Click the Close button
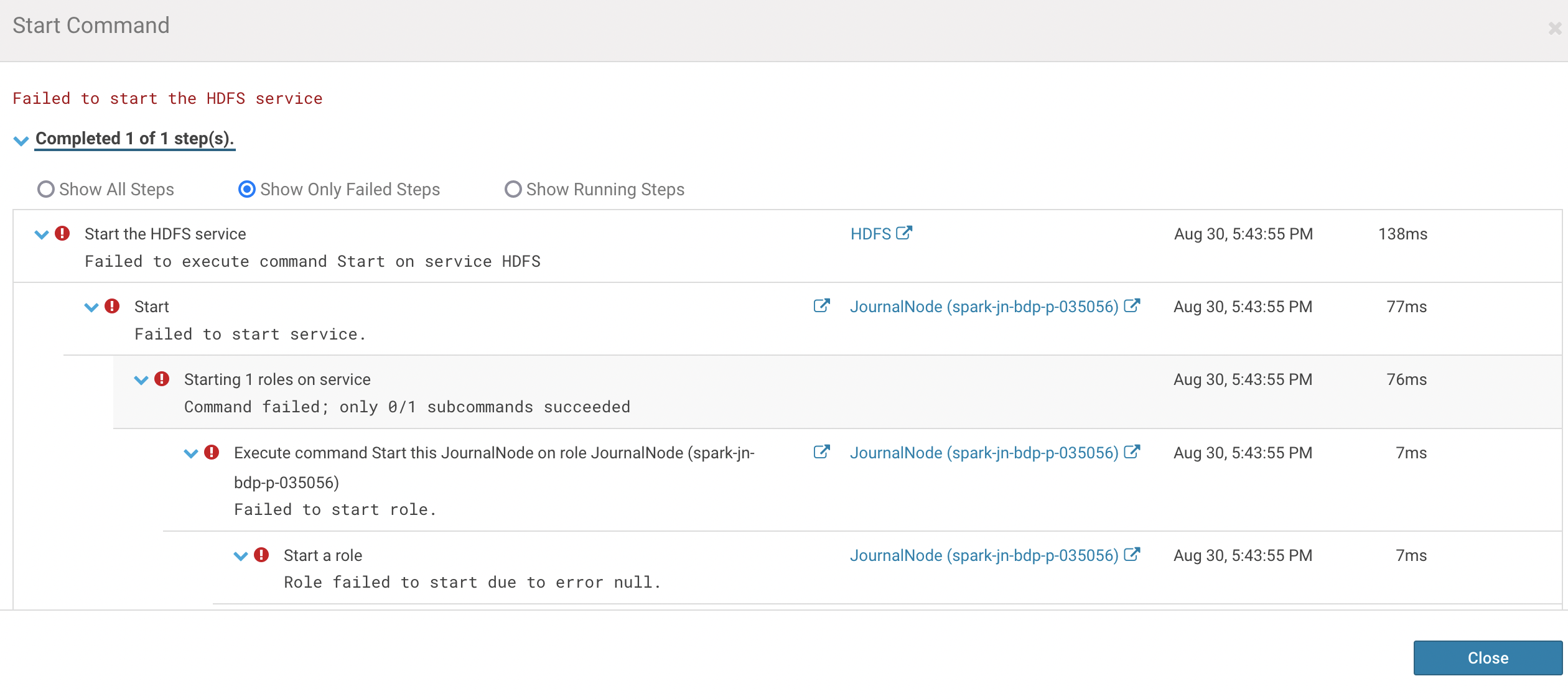Viewport: 1568px width, 699px height. (1487, 657)
